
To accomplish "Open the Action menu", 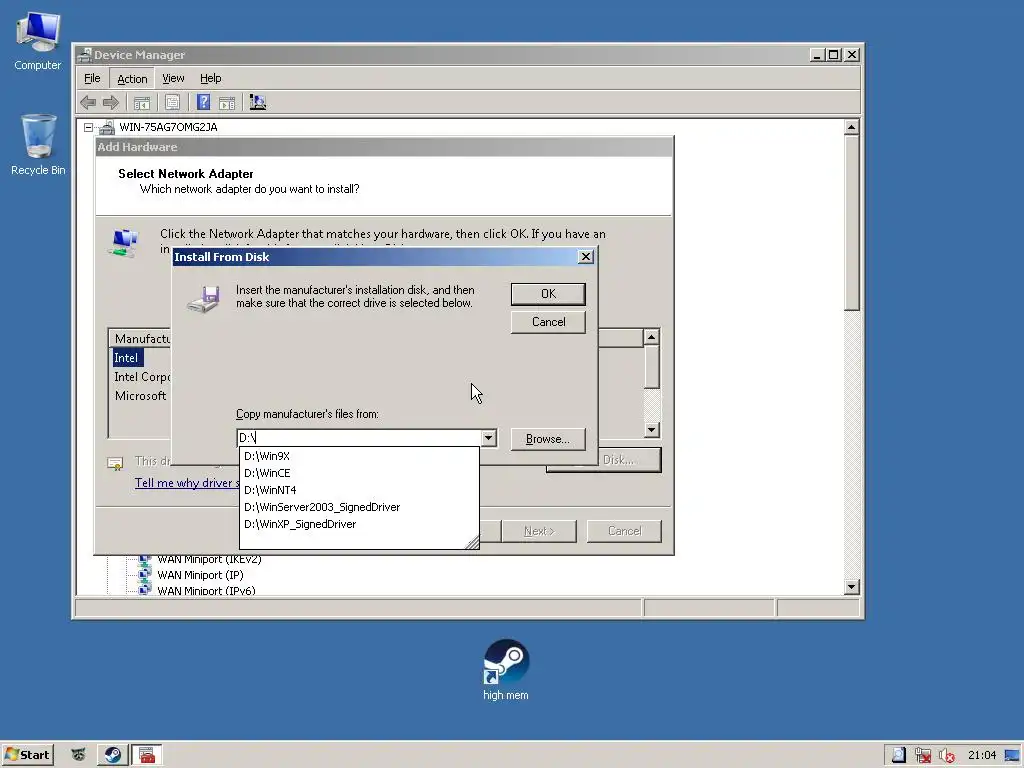I will coord(132,79).
